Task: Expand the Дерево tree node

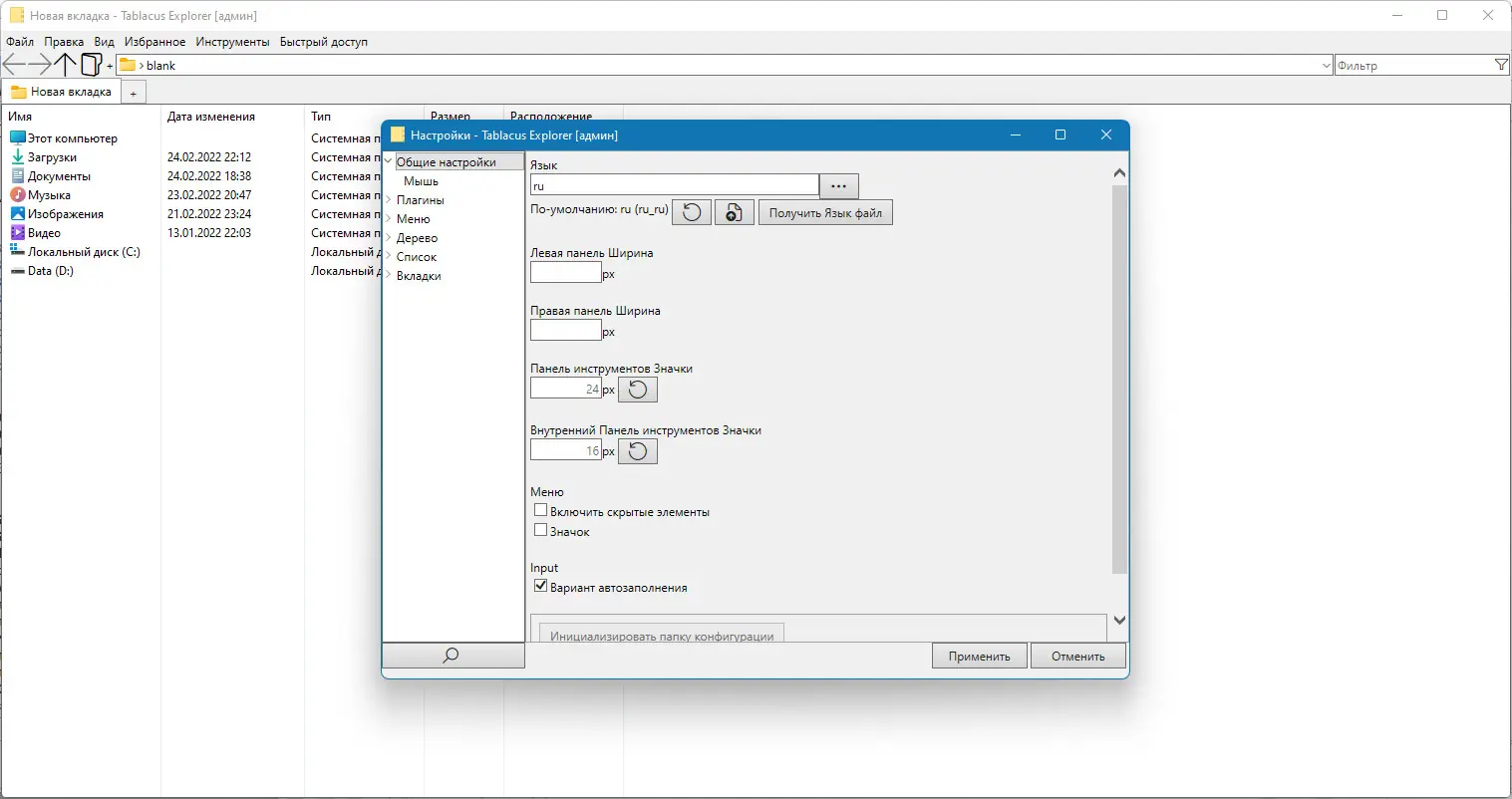Action: click(x=389, y=238)
